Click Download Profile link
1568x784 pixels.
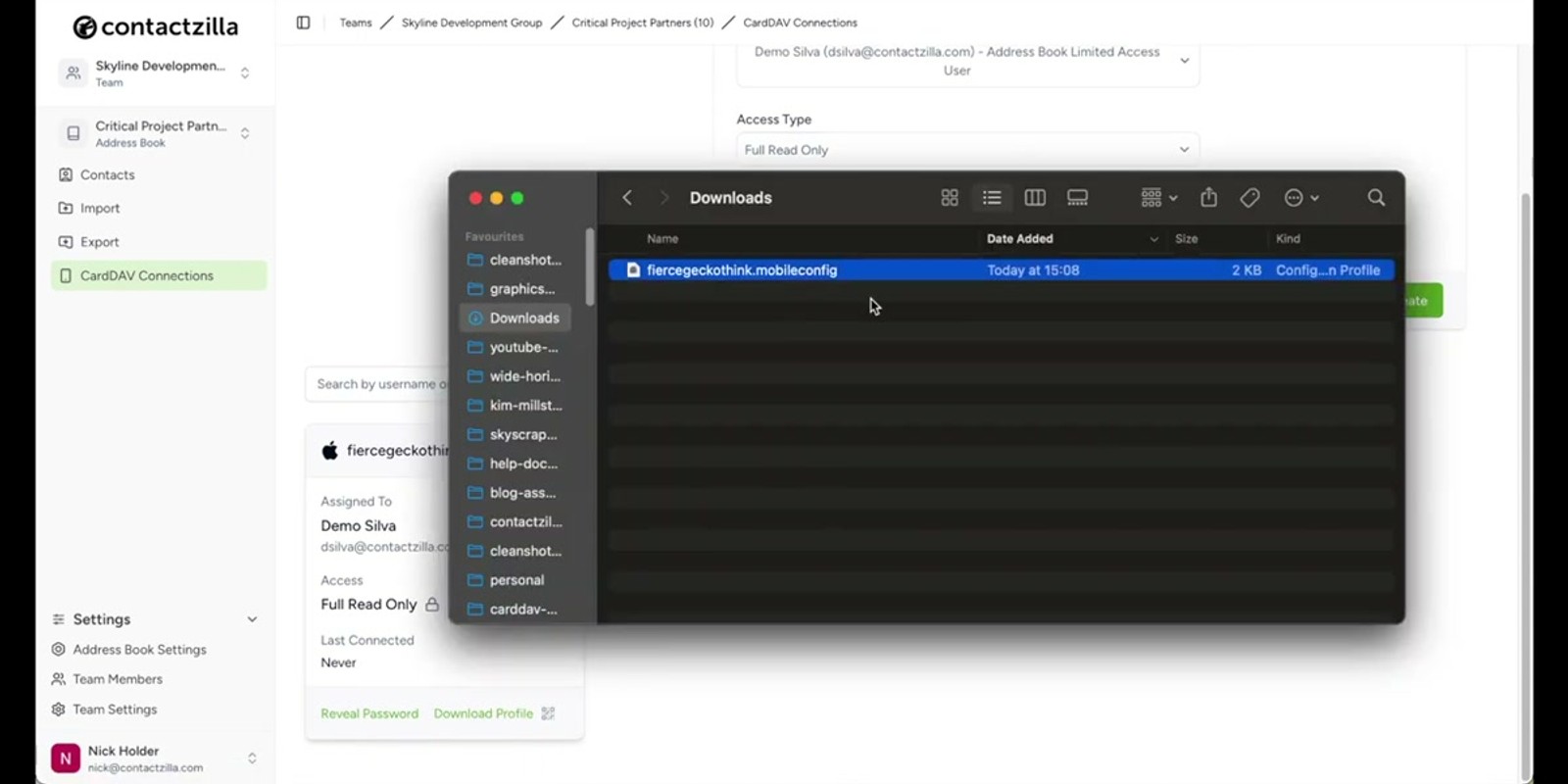click(x=483, y=713)
